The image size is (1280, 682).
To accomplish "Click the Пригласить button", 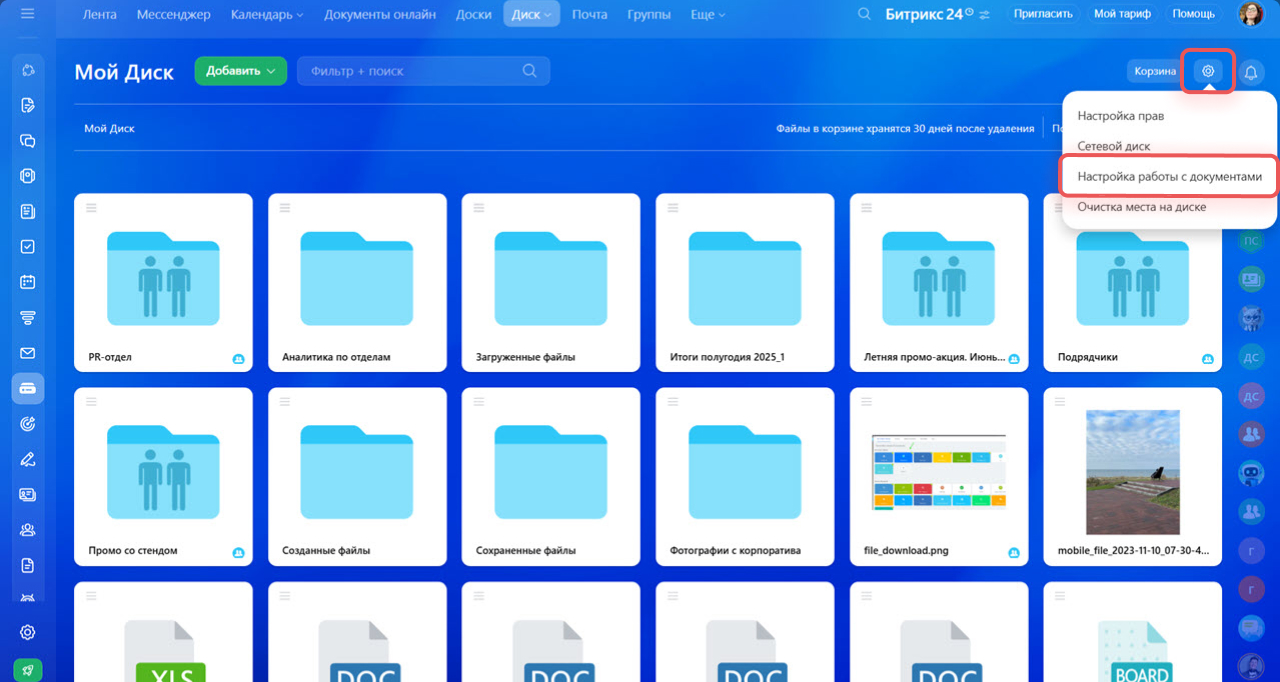I will (1043, 14).
